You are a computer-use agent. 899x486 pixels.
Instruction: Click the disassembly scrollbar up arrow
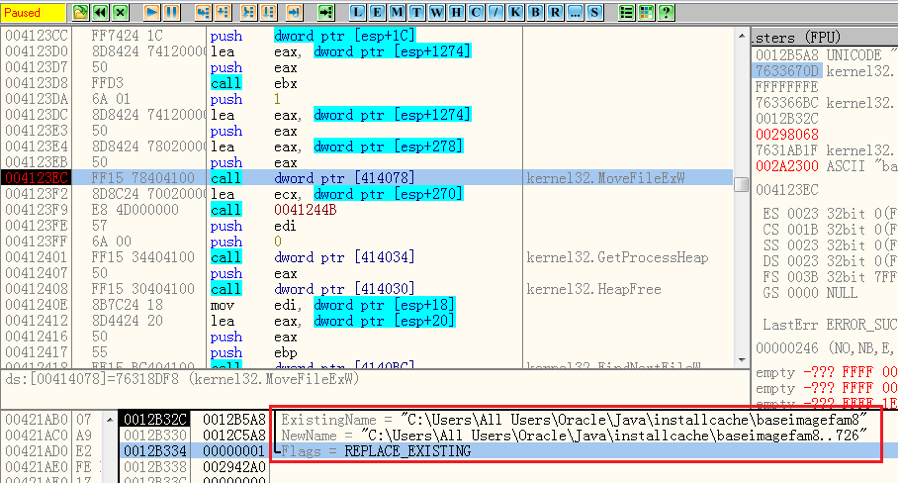tap(741, 36)
